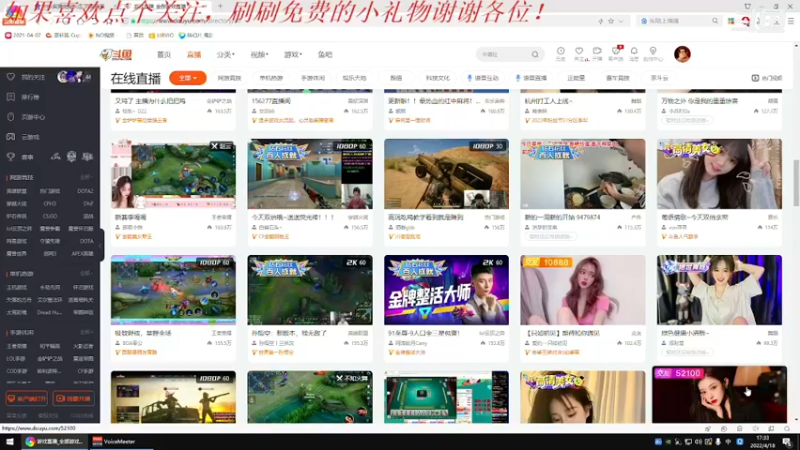Collapse the left sidebar using its edge handle
This screenshot has width=800, height=450.
[101, 245]
